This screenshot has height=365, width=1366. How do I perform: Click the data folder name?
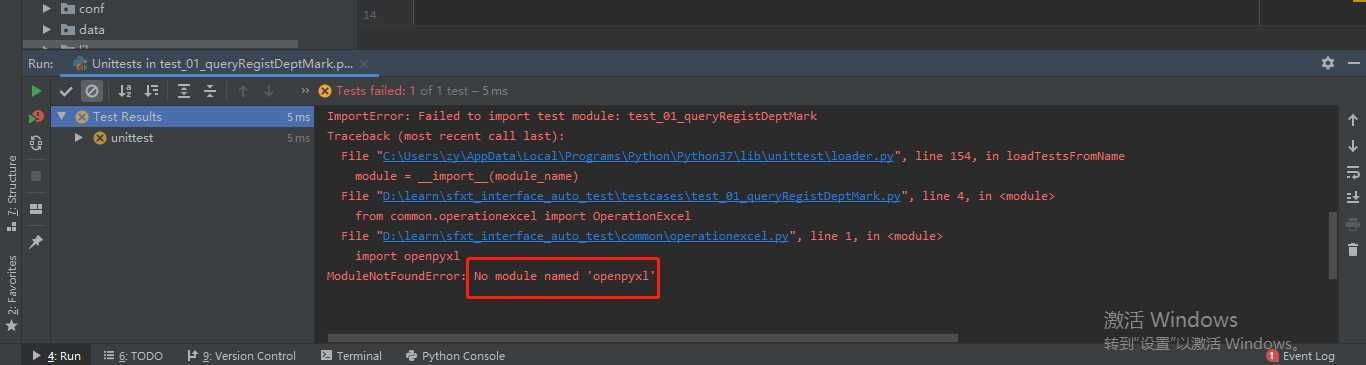click(92, 30)
